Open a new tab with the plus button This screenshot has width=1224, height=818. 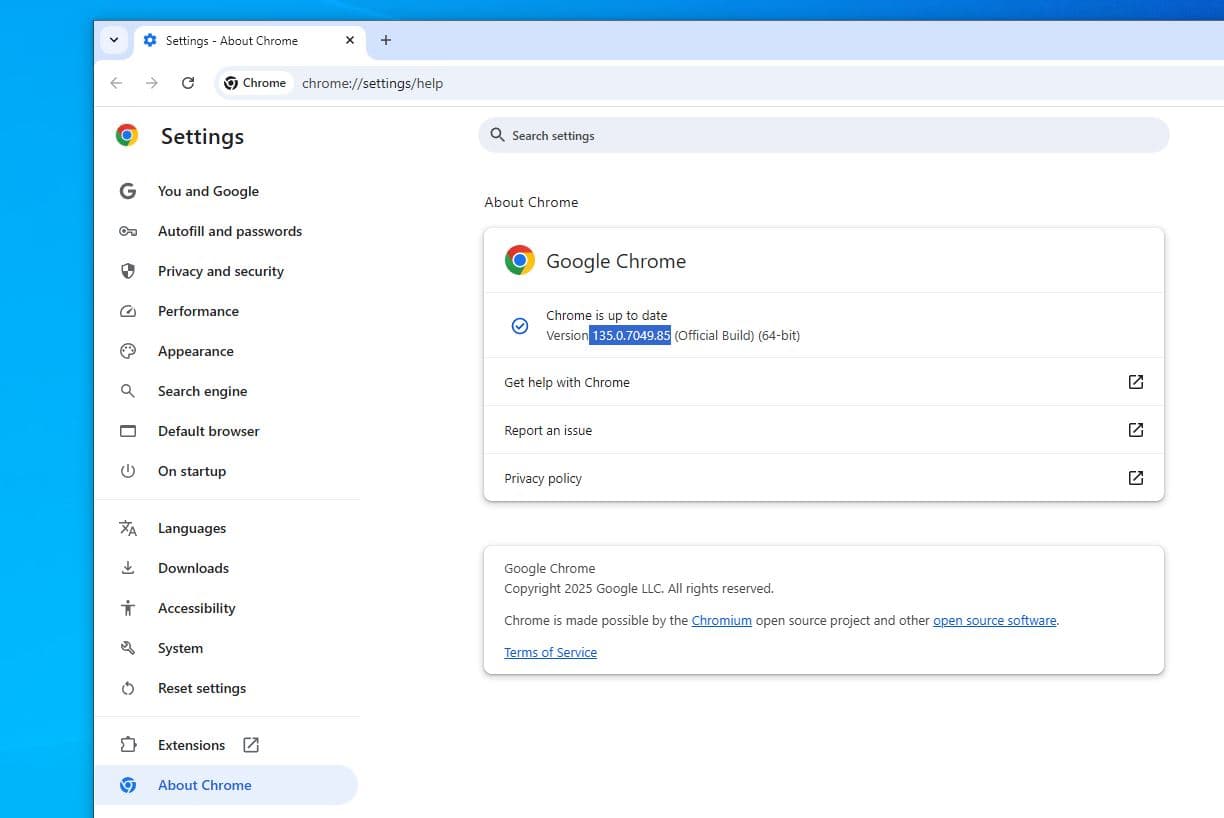(x=386, y=41)
